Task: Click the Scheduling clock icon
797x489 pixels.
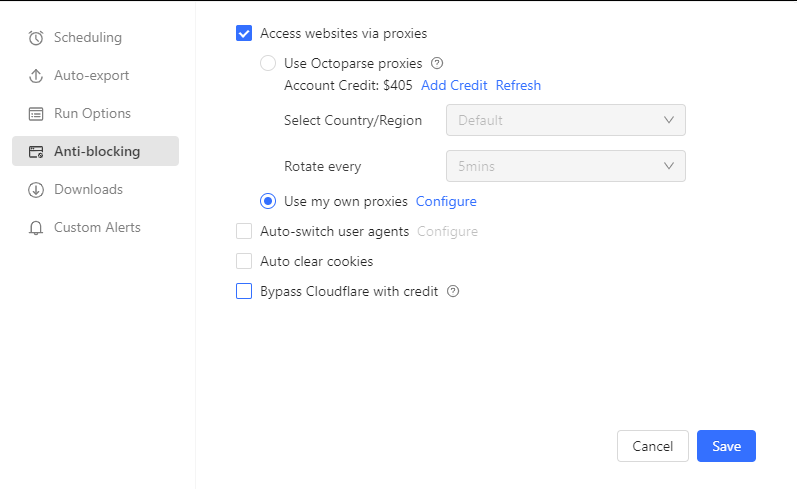Action: tap(36, 38)
